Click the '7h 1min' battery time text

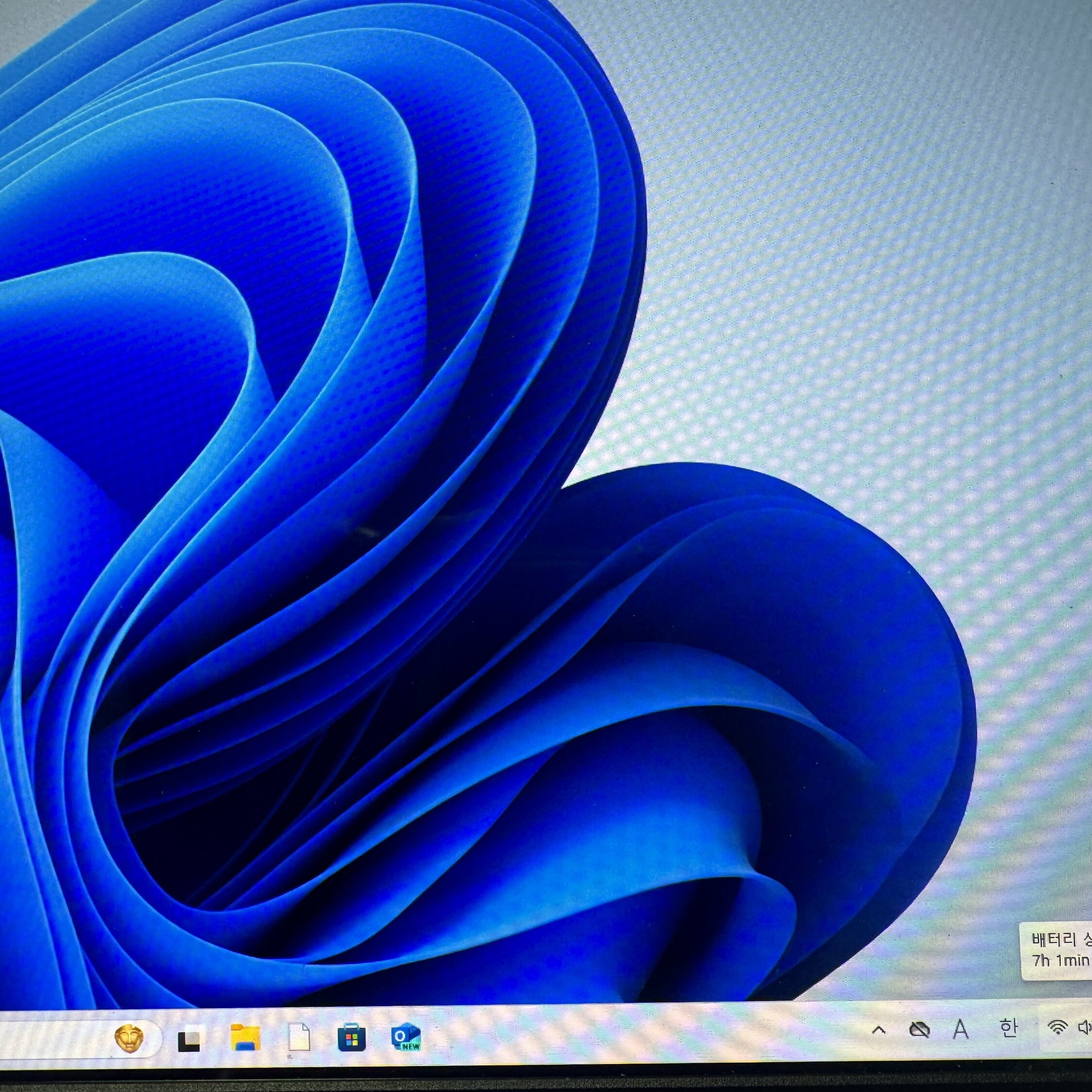pyautogui.click(x=1060, y=960)
